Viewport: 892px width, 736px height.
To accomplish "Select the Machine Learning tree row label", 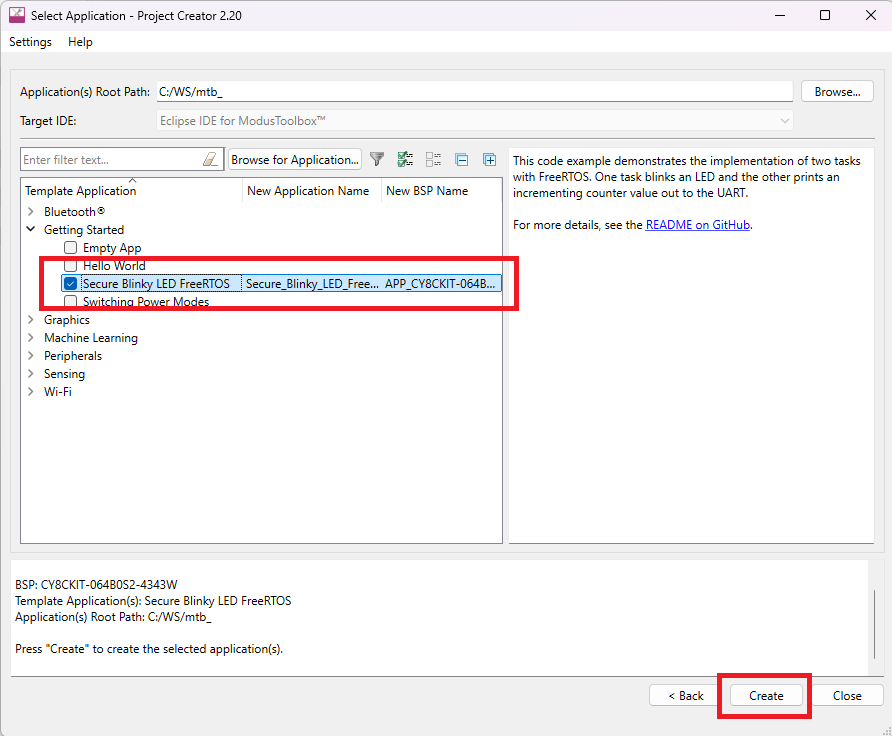I will 91,338.
